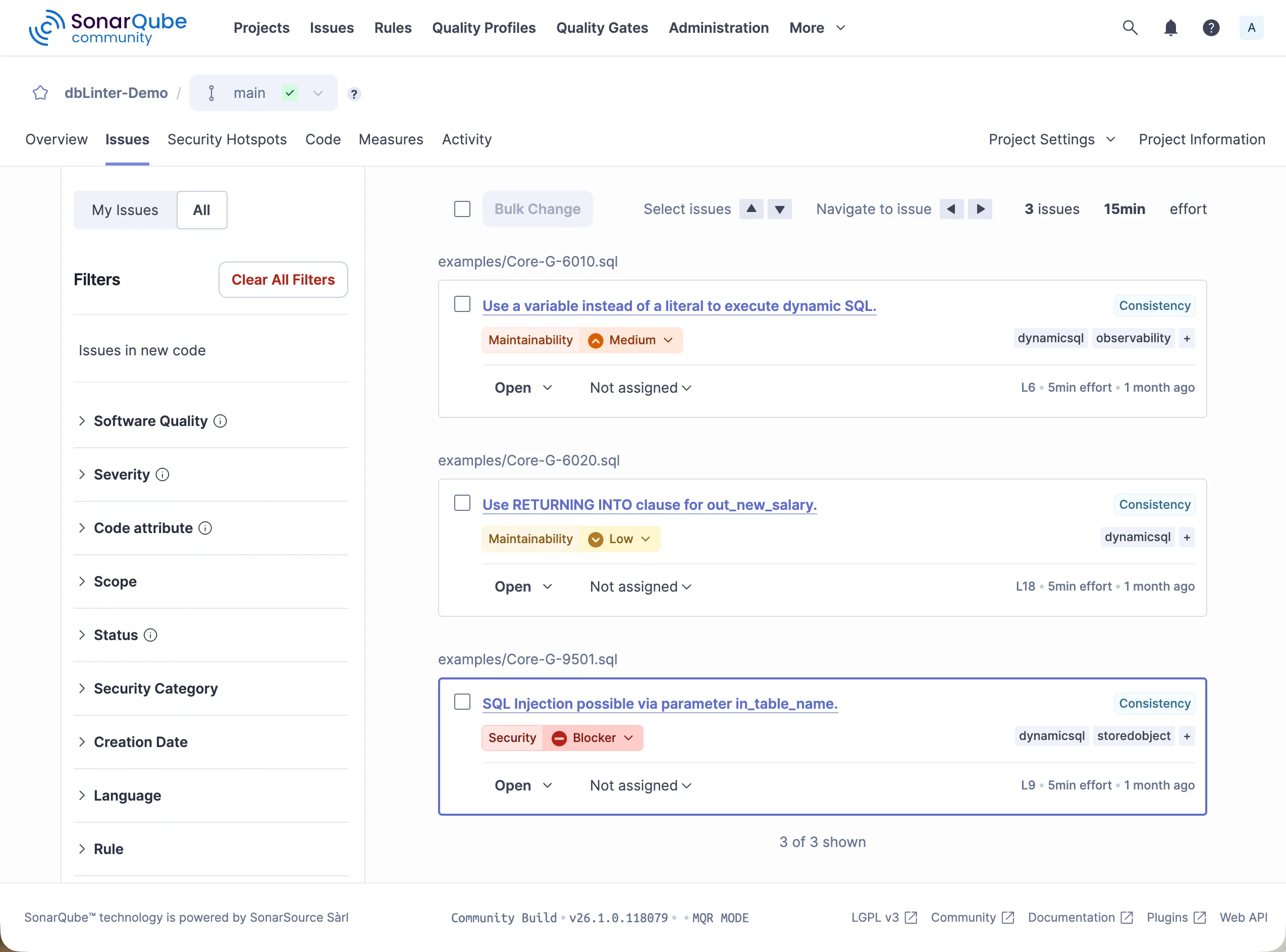Tick the checkbox for the SQL Injection issue
Viewport: 1286px width, 952px height.
pyautogui.click(x=462, y=702)
